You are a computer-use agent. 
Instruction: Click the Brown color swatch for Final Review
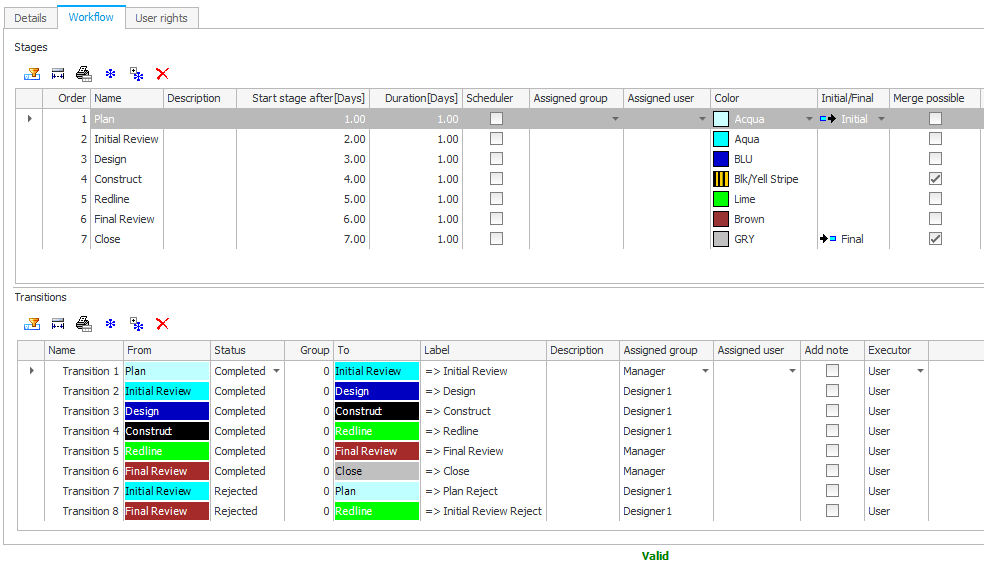[721, 219]
